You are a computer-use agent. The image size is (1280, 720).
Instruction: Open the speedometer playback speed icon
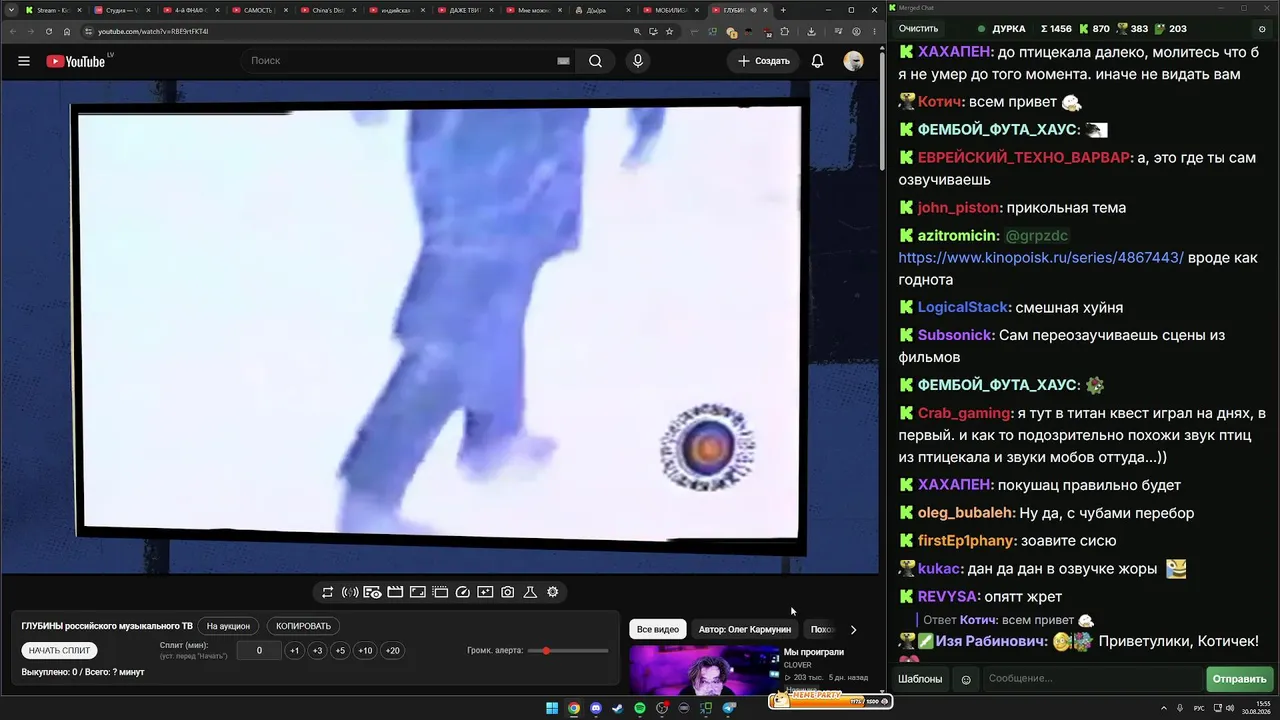tap(462, 592)
